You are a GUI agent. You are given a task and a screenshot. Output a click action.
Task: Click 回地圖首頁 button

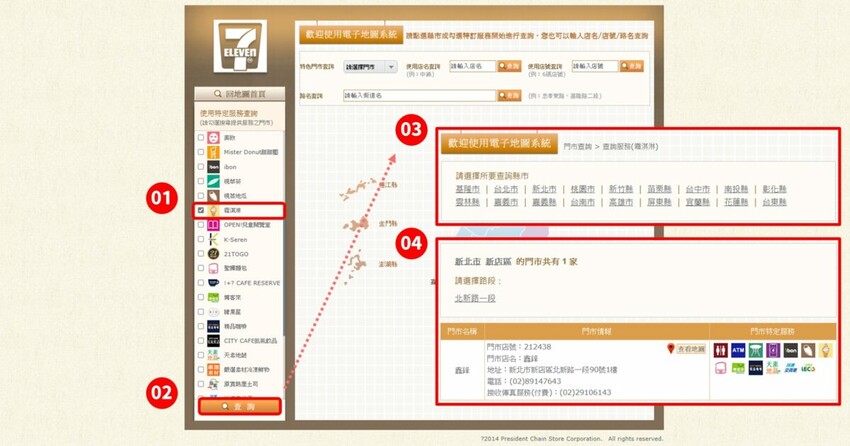(x=239, y=95)
